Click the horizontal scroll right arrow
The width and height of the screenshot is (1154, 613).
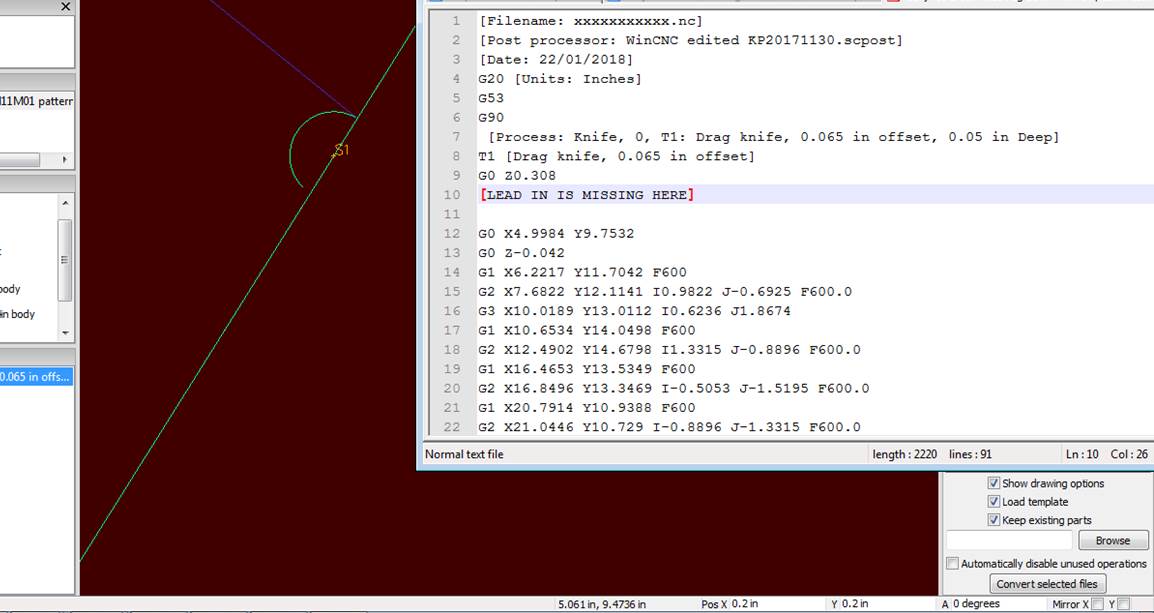(x=65, y=160)
